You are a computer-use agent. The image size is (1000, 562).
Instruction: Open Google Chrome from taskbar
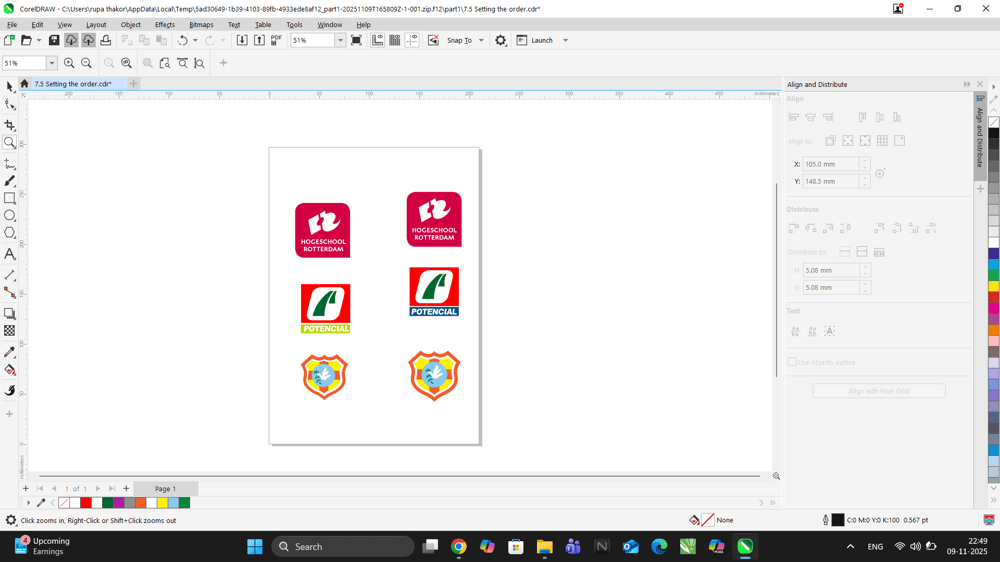tap(459, 547)
